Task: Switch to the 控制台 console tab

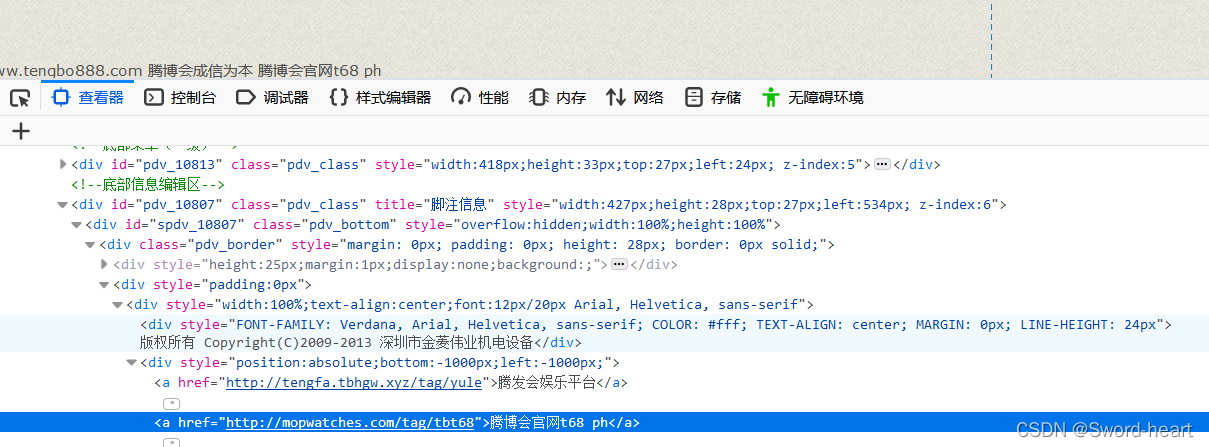Action: 180,98
